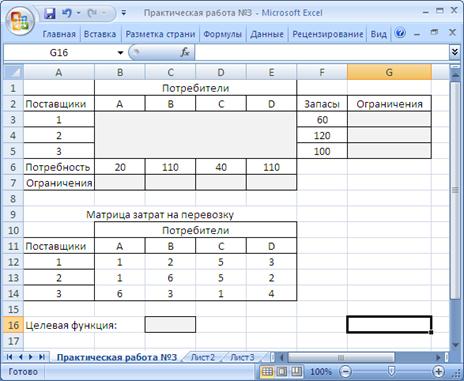
Task: Click the Матрица затрат на перевозку title
Action: [160, 215]
